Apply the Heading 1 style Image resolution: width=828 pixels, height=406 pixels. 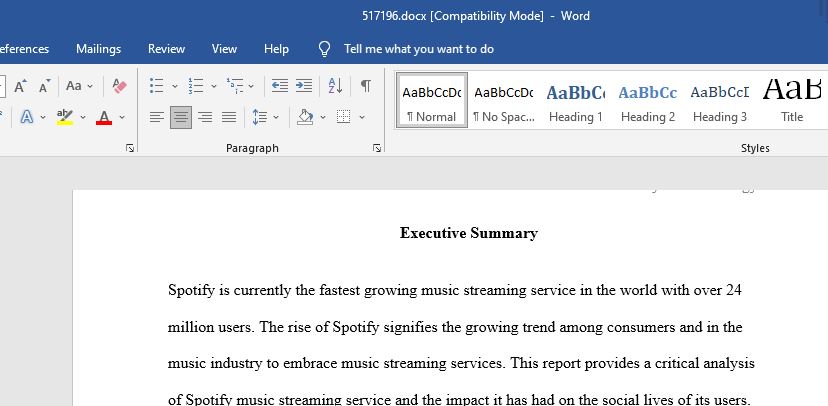click(x=576, y=100)
